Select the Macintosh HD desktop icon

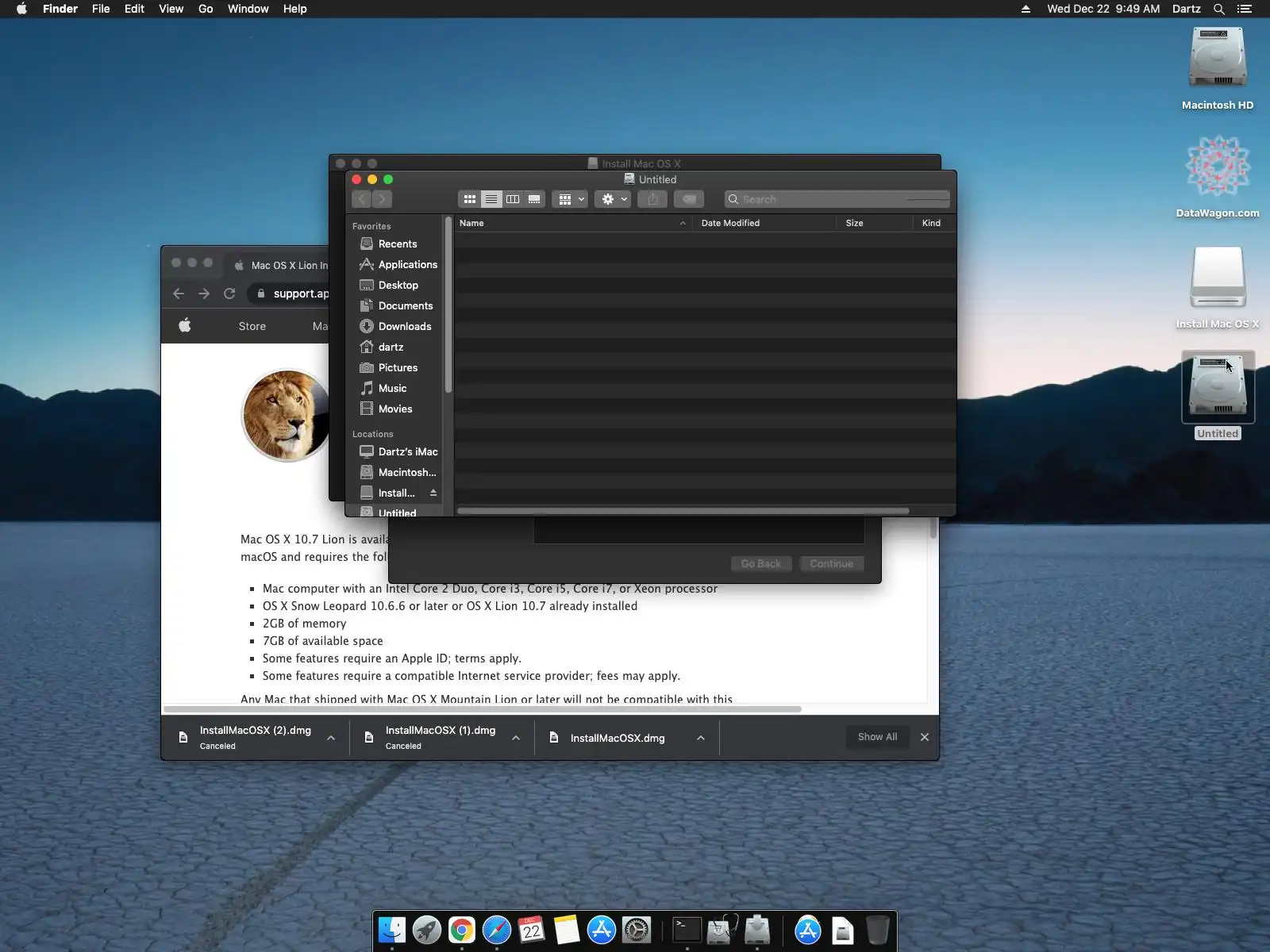(1218, 57)
